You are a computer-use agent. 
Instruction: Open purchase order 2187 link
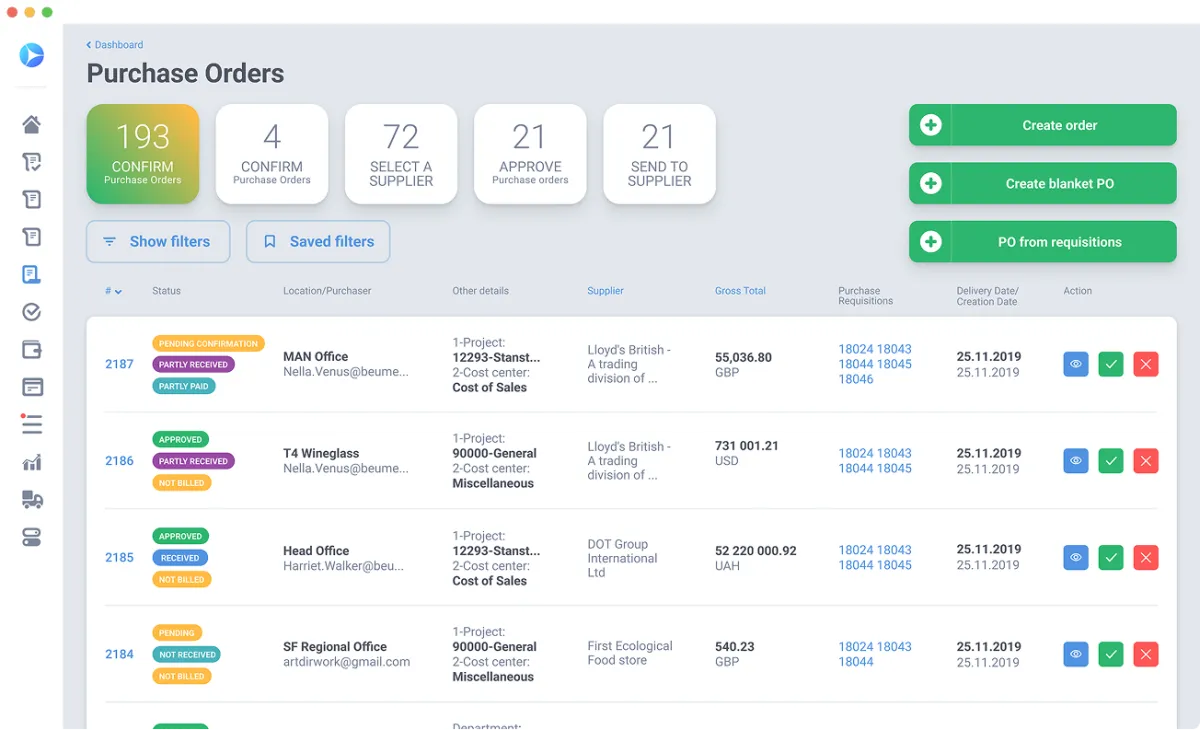click(x=119, y=364)
